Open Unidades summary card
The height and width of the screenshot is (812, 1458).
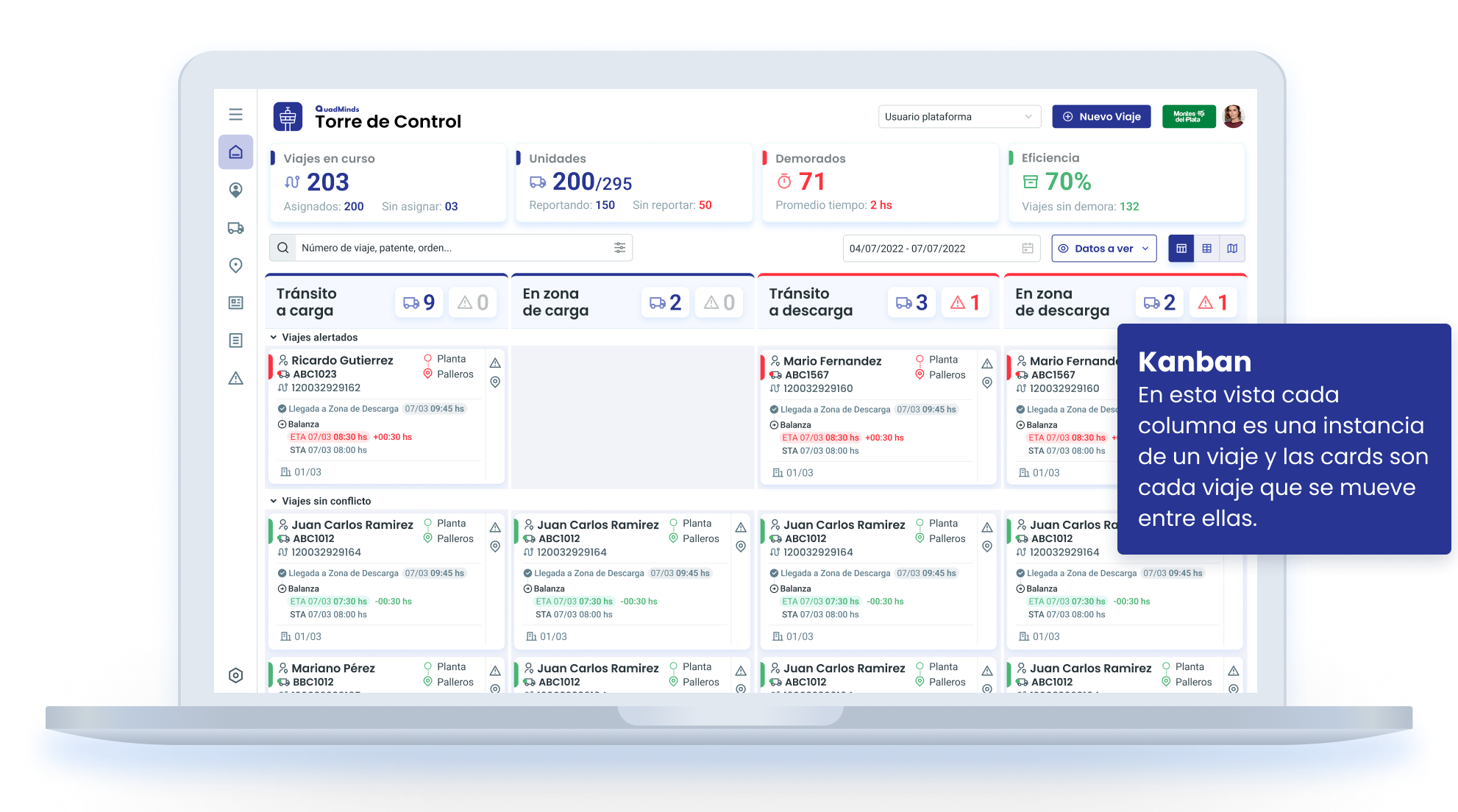click(633, 182)
